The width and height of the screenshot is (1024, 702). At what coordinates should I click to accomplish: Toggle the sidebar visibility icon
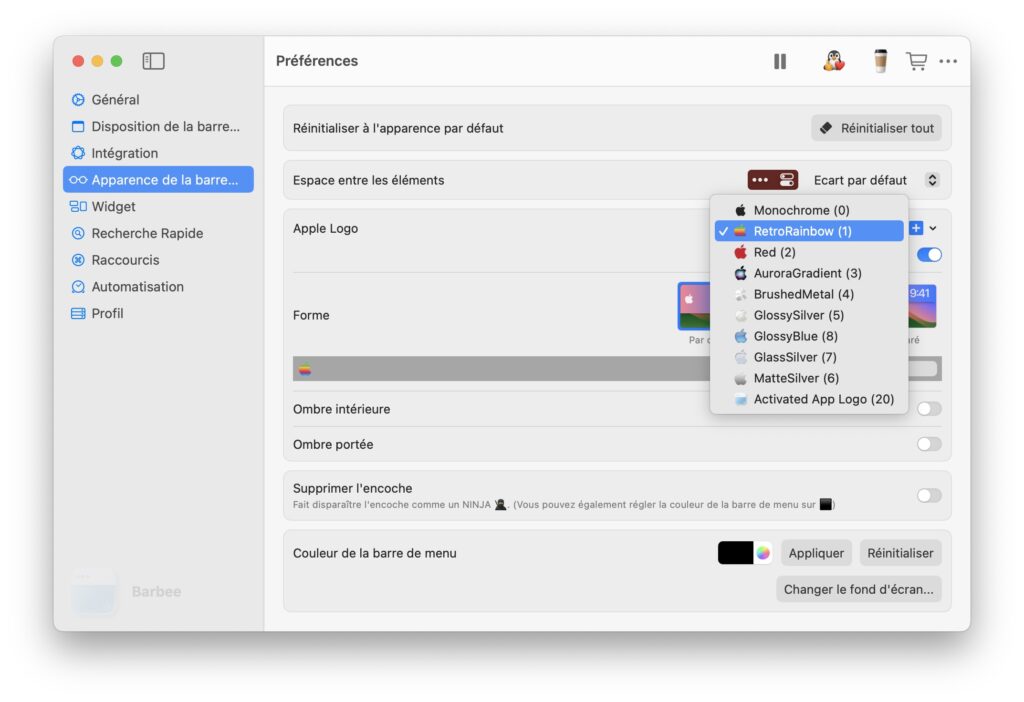pyautogui.click(x=153, y=61)
